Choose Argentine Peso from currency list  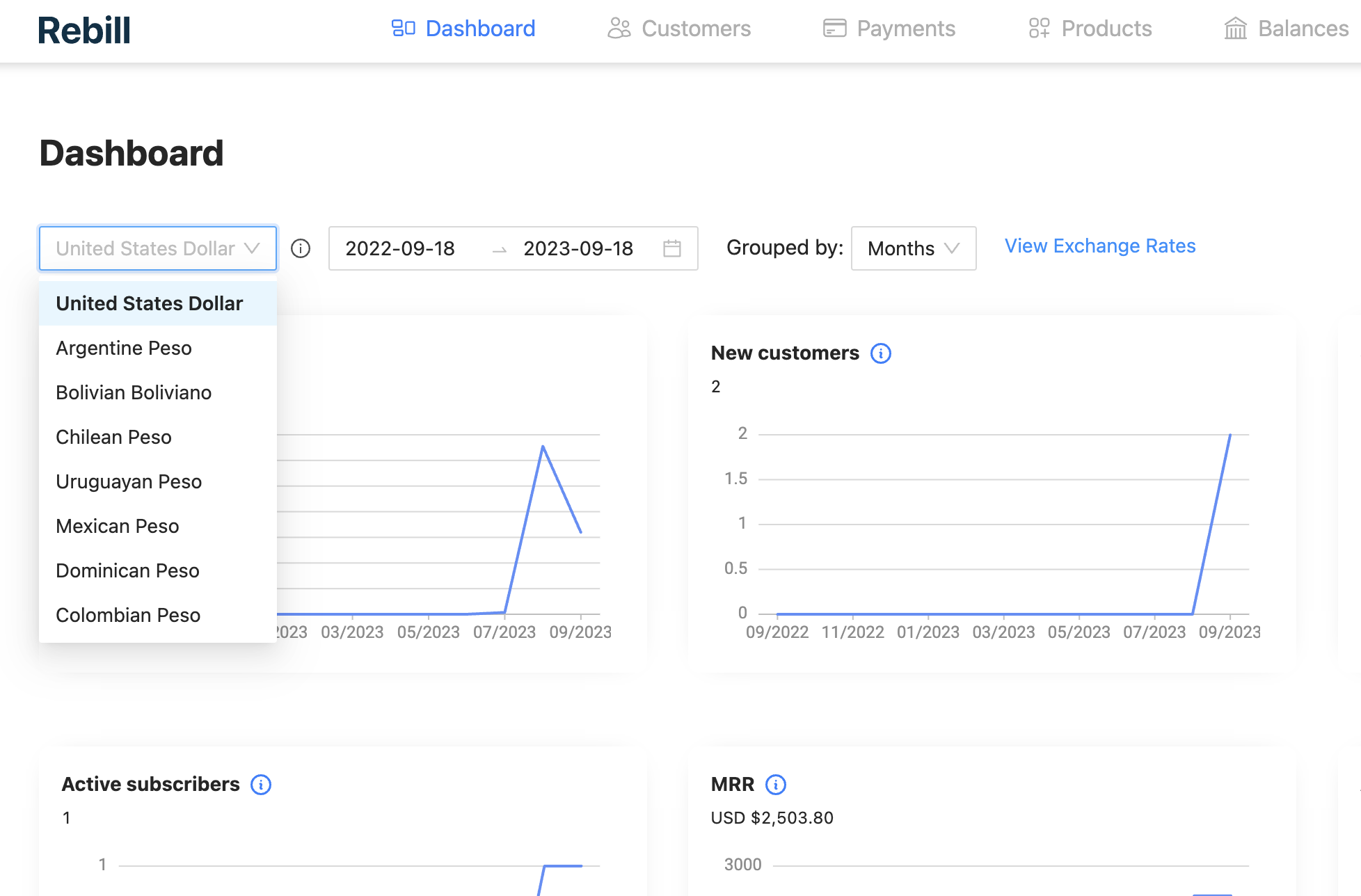tap(124, 348)
